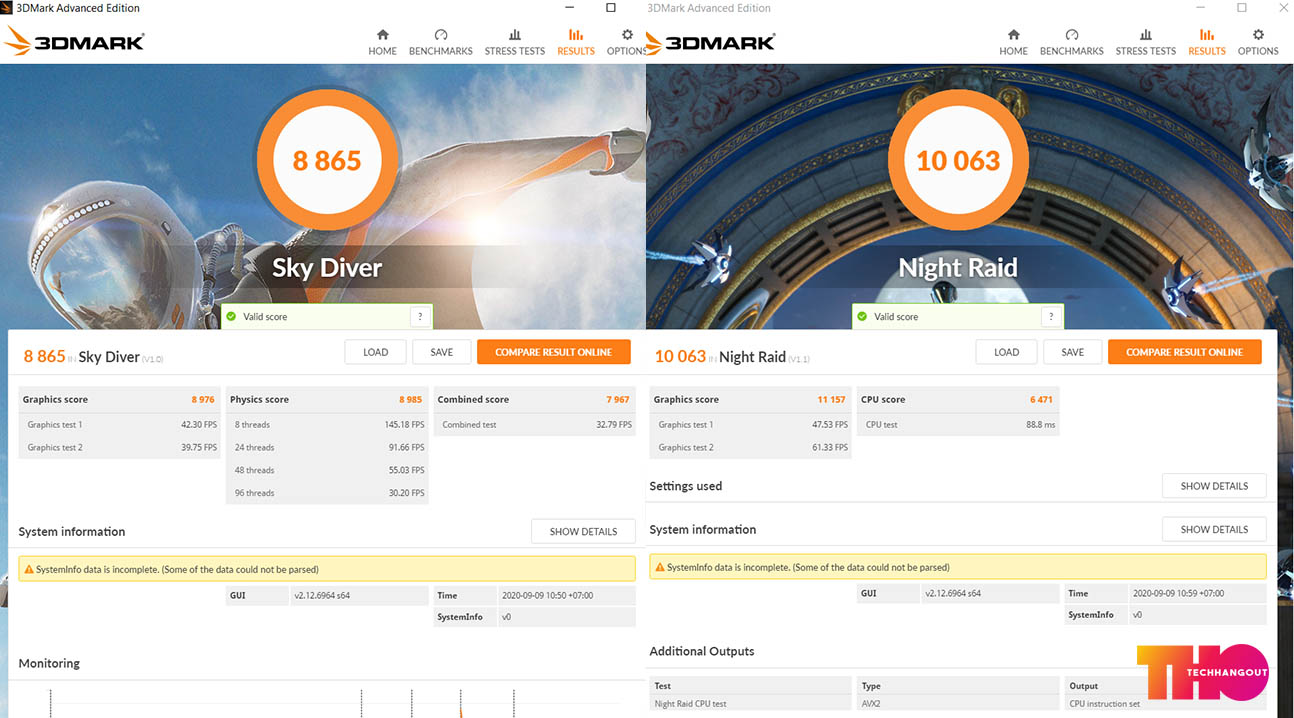Open STRESS TESTS in the Night Raid window
1294x718 pixels.
[1146, 42]
